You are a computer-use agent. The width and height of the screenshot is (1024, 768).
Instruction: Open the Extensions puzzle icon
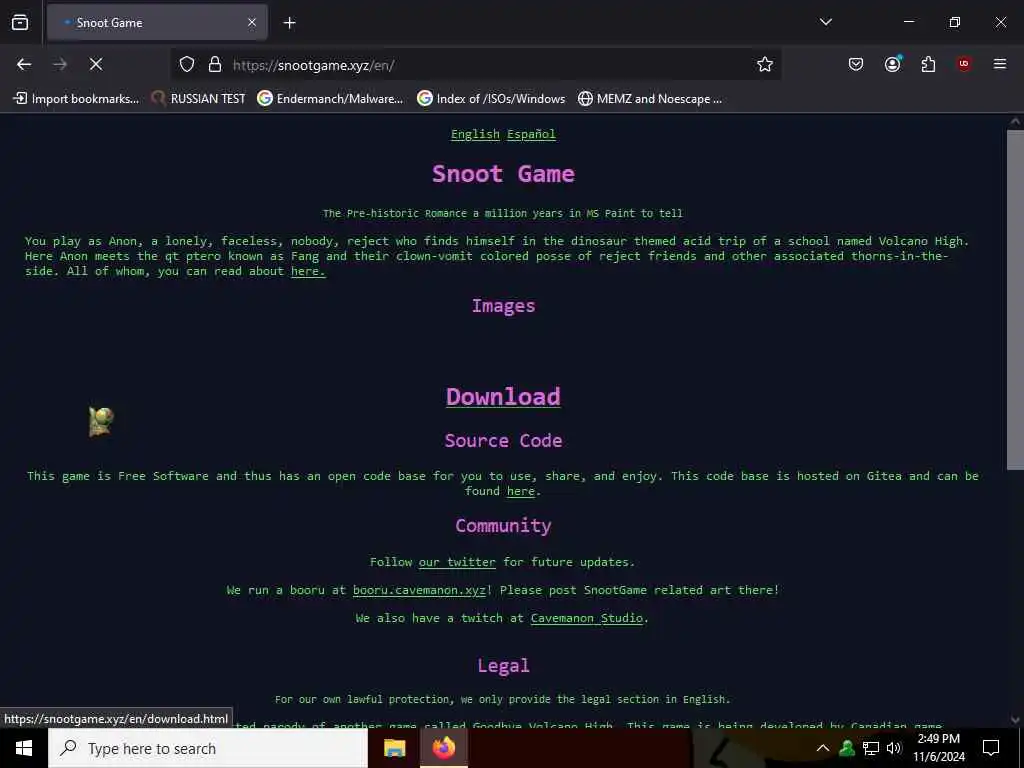point(928,64)
